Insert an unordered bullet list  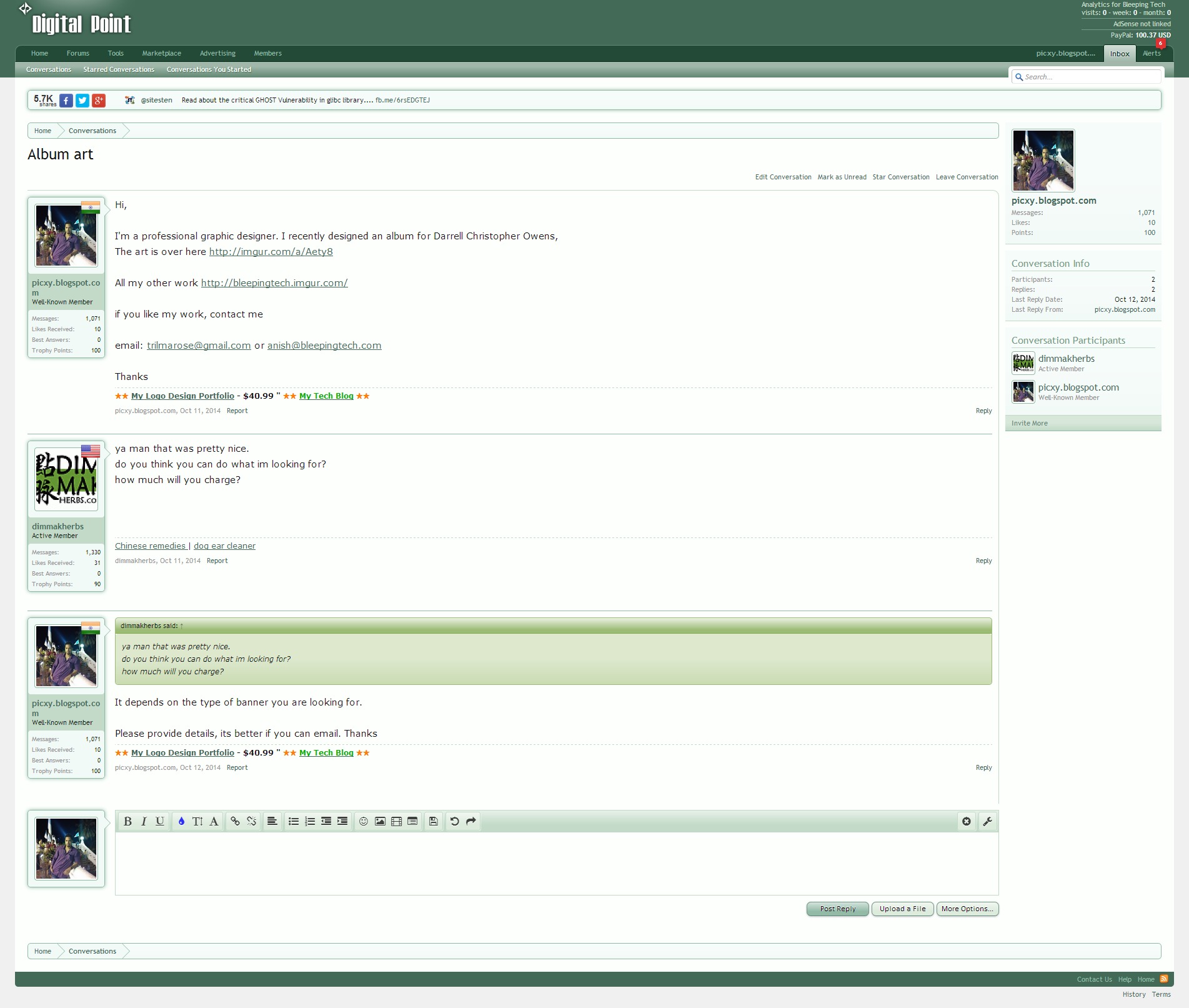pyautogui.click(x=294, y=821)
